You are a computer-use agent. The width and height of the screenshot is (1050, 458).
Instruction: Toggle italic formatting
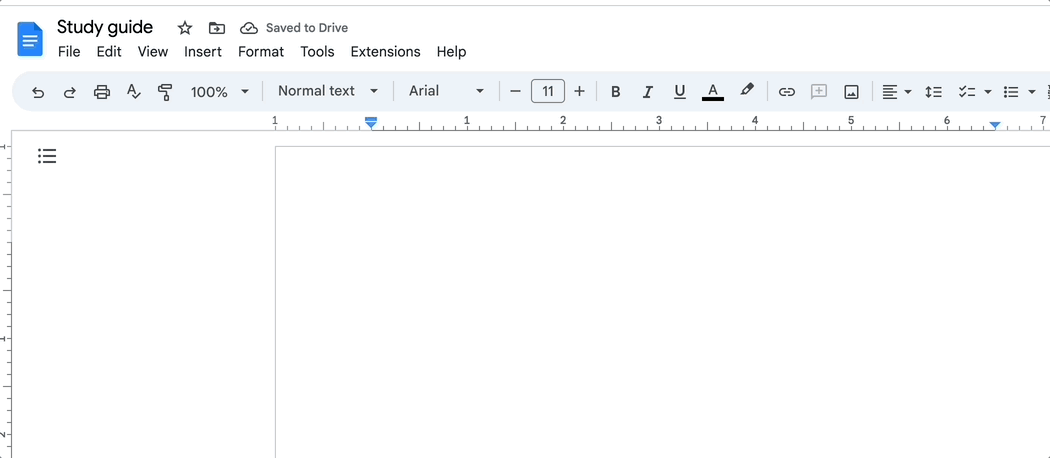[648, 92]
